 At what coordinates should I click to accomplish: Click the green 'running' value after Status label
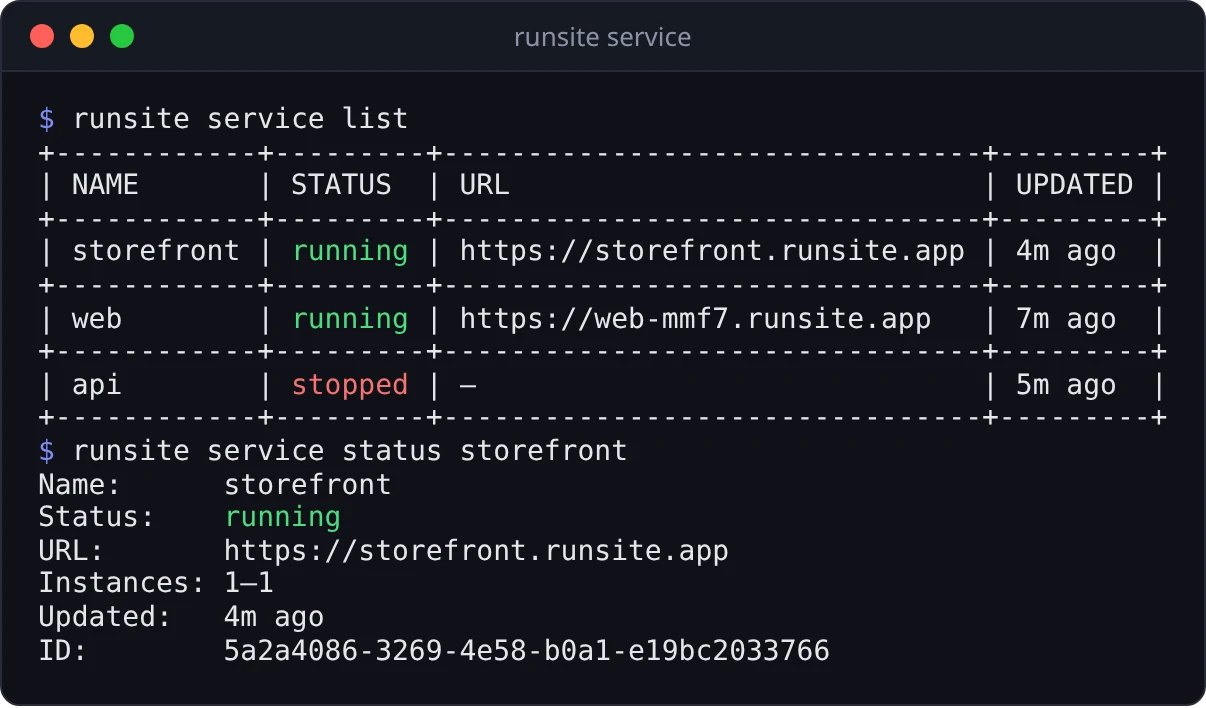283,517
